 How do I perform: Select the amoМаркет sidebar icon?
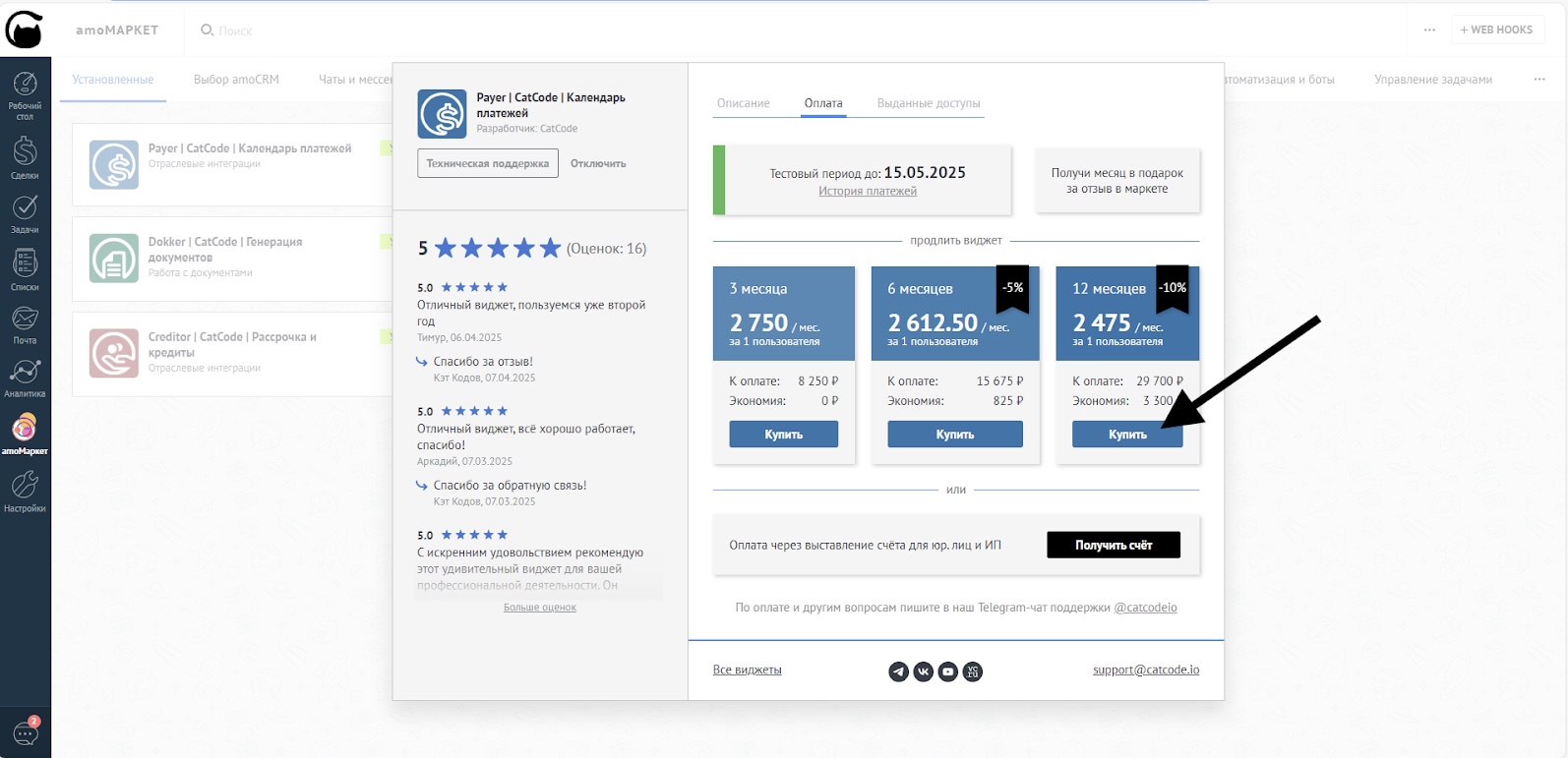point(25,435)
